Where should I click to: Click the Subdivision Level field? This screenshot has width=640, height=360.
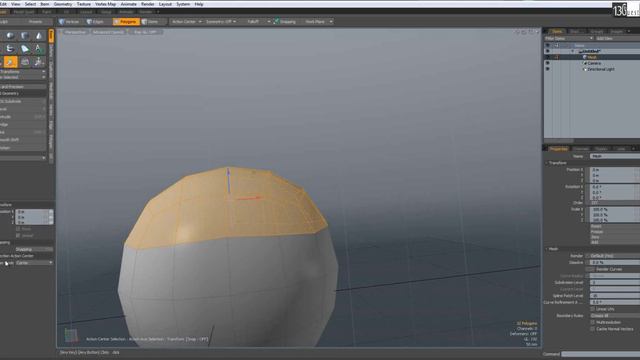[x=615, y=282]
